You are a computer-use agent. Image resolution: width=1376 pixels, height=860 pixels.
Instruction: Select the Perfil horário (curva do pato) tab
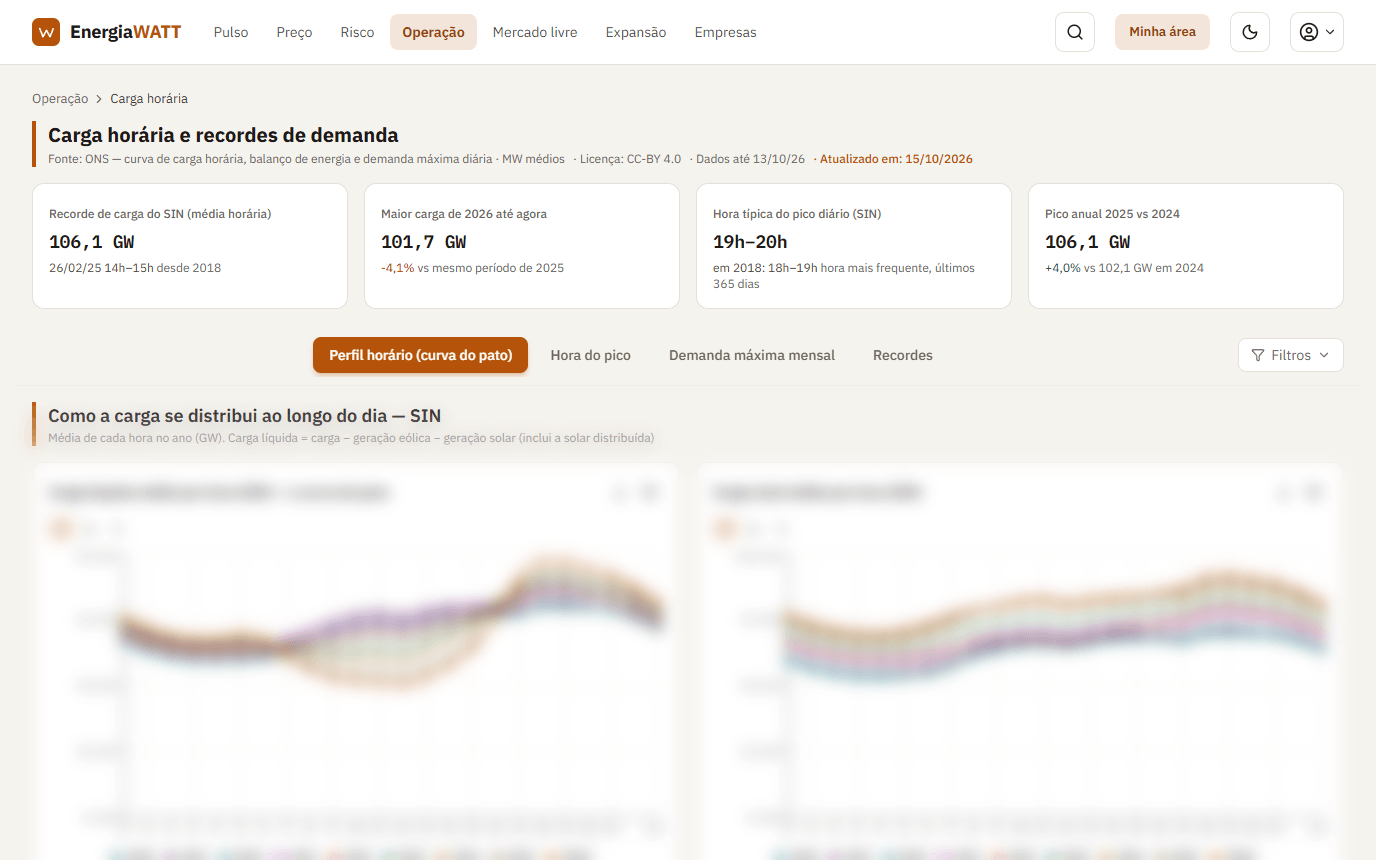click(x=420, y=355)
